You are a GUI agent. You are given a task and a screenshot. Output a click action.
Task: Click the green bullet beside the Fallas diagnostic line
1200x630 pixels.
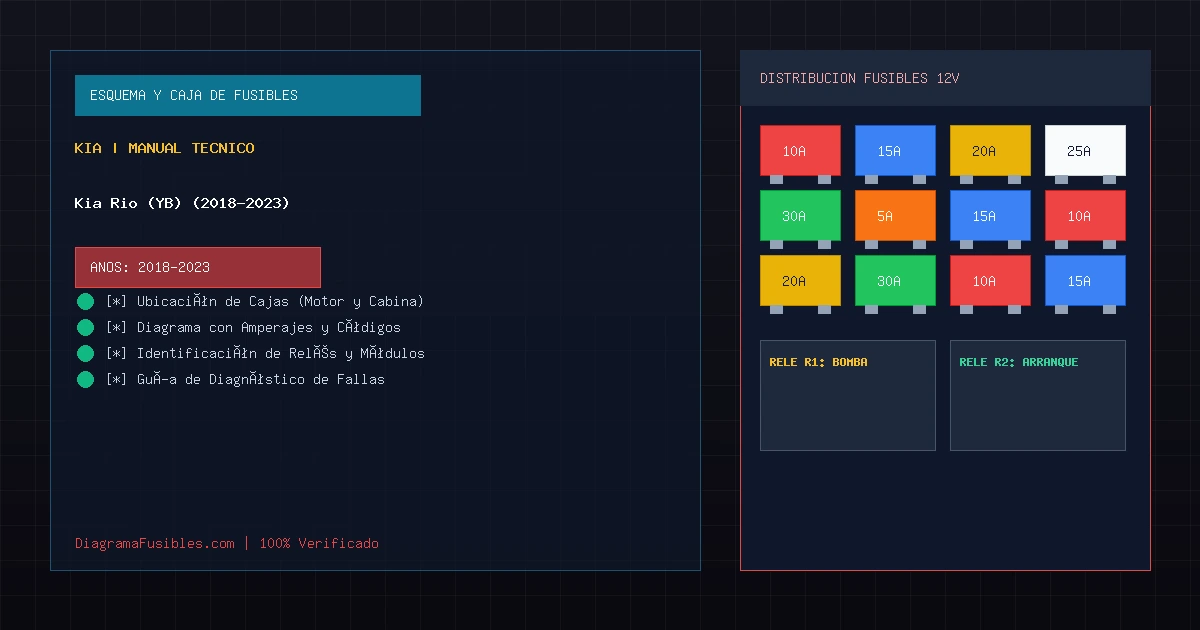85,379
